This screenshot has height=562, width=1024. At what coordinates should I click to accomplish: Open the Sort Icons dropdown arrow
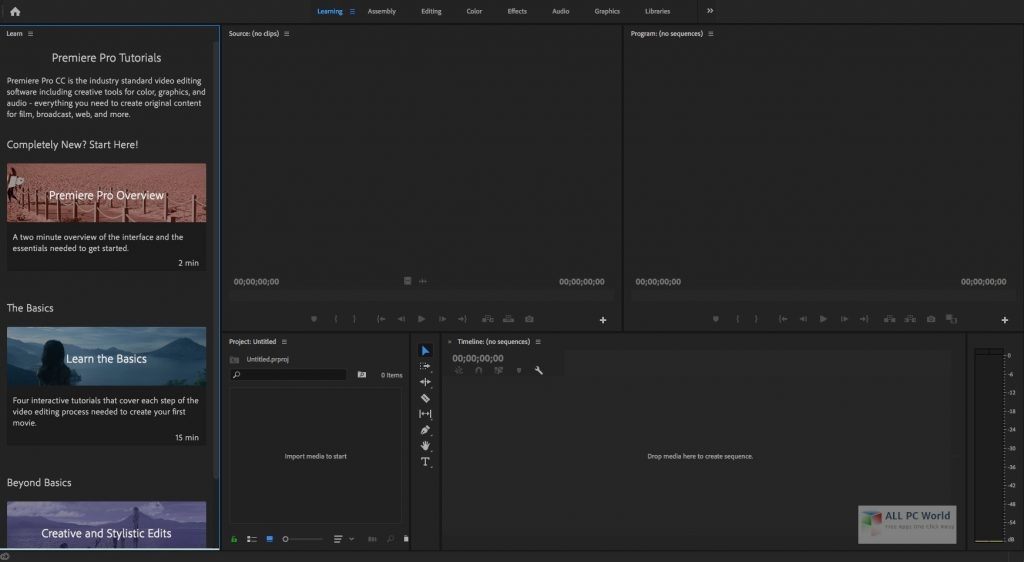tap(351, 539)
